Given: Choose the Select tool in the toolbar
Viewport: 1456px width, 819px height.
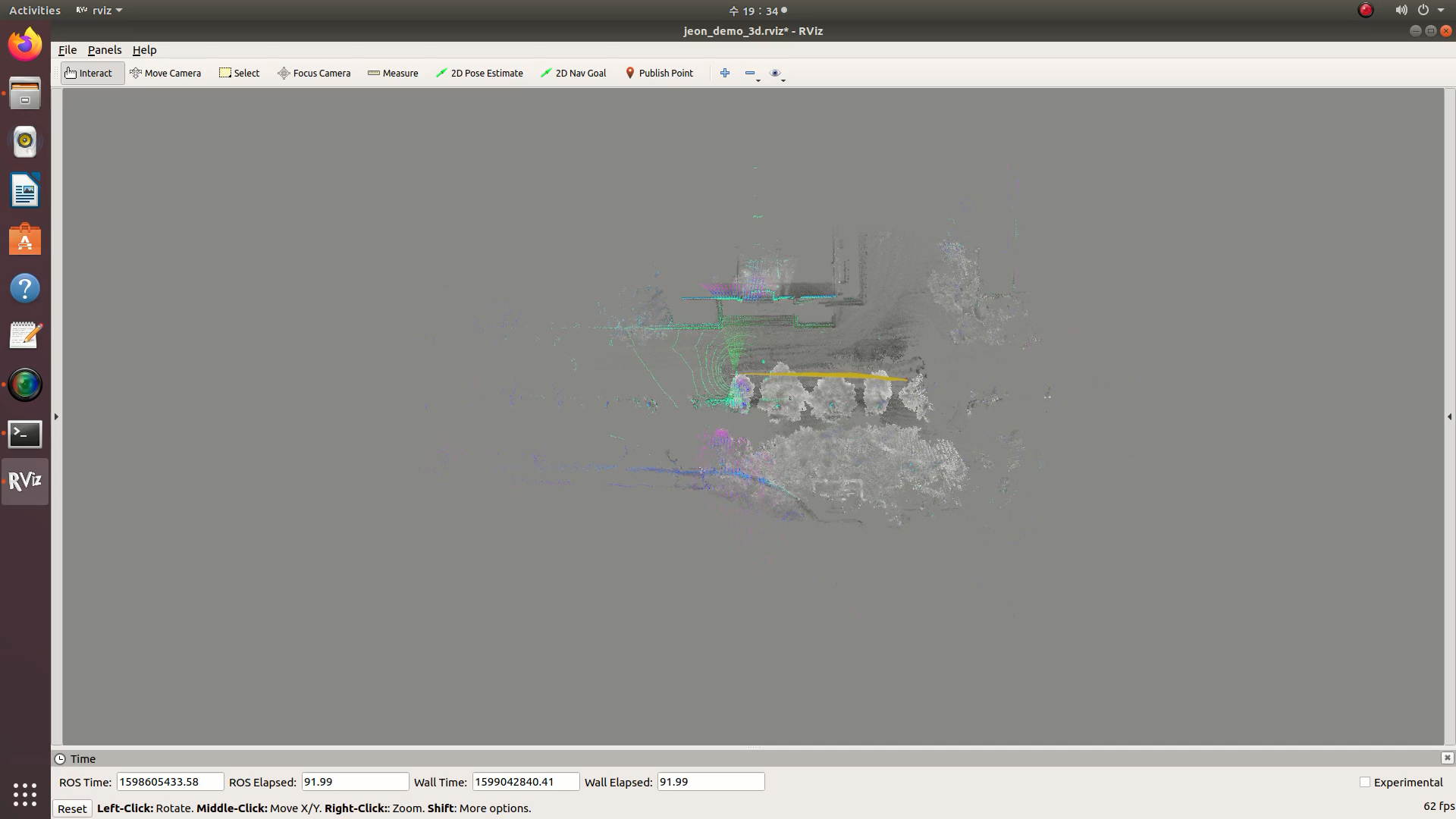Looking at the screenshot, I should (240, 73).
